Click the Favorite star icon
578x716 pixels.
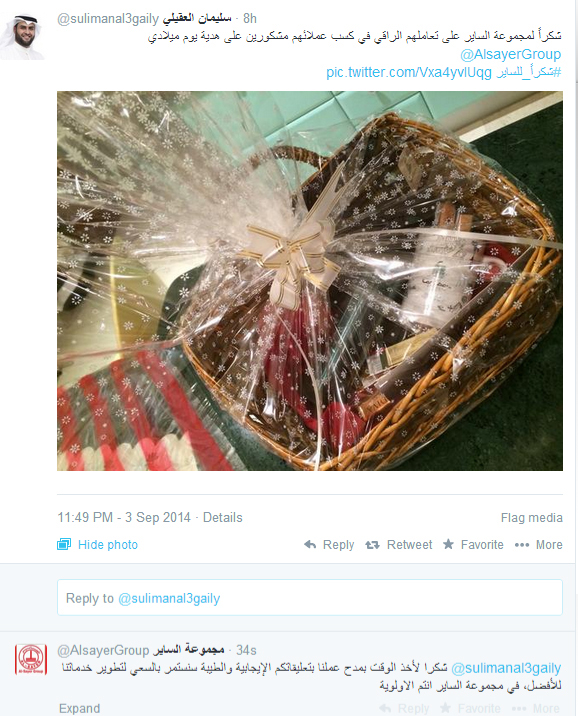[448, 544]
